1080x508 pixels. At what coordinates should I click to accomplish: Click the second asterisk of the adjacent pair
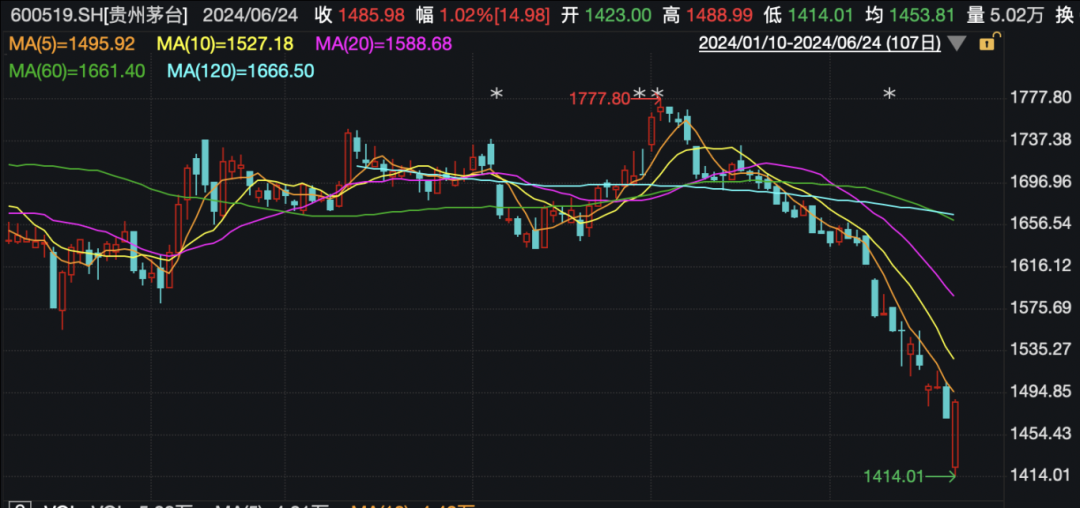click(657, 95)
